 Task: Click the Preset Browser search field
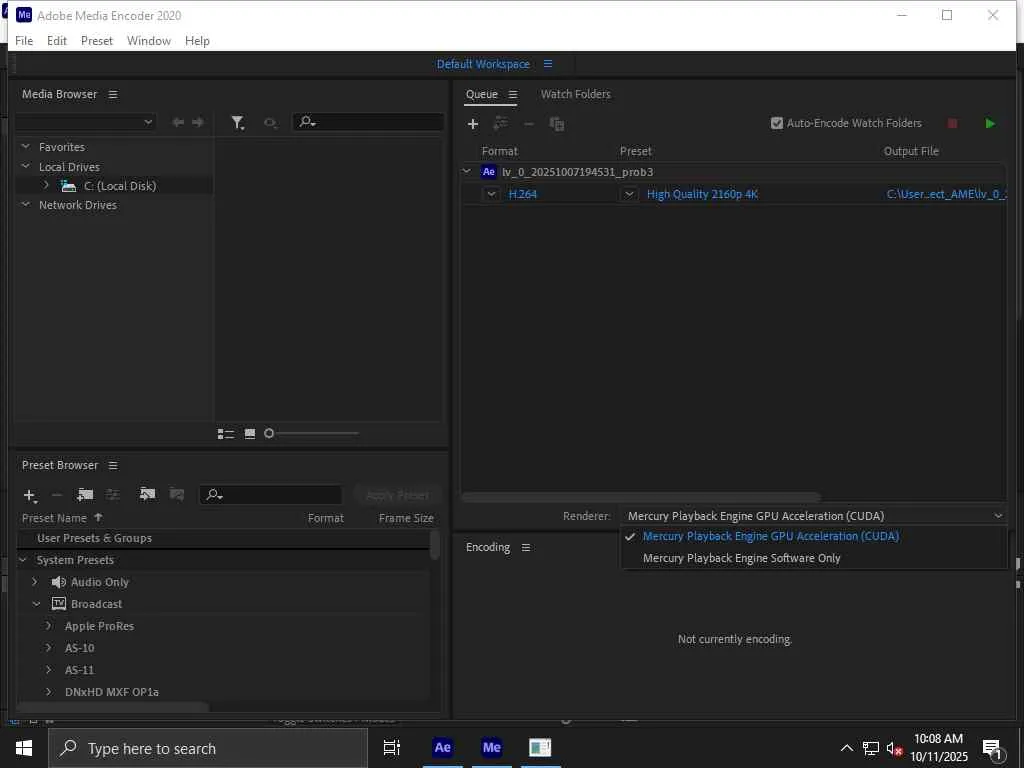coord(271,495)
